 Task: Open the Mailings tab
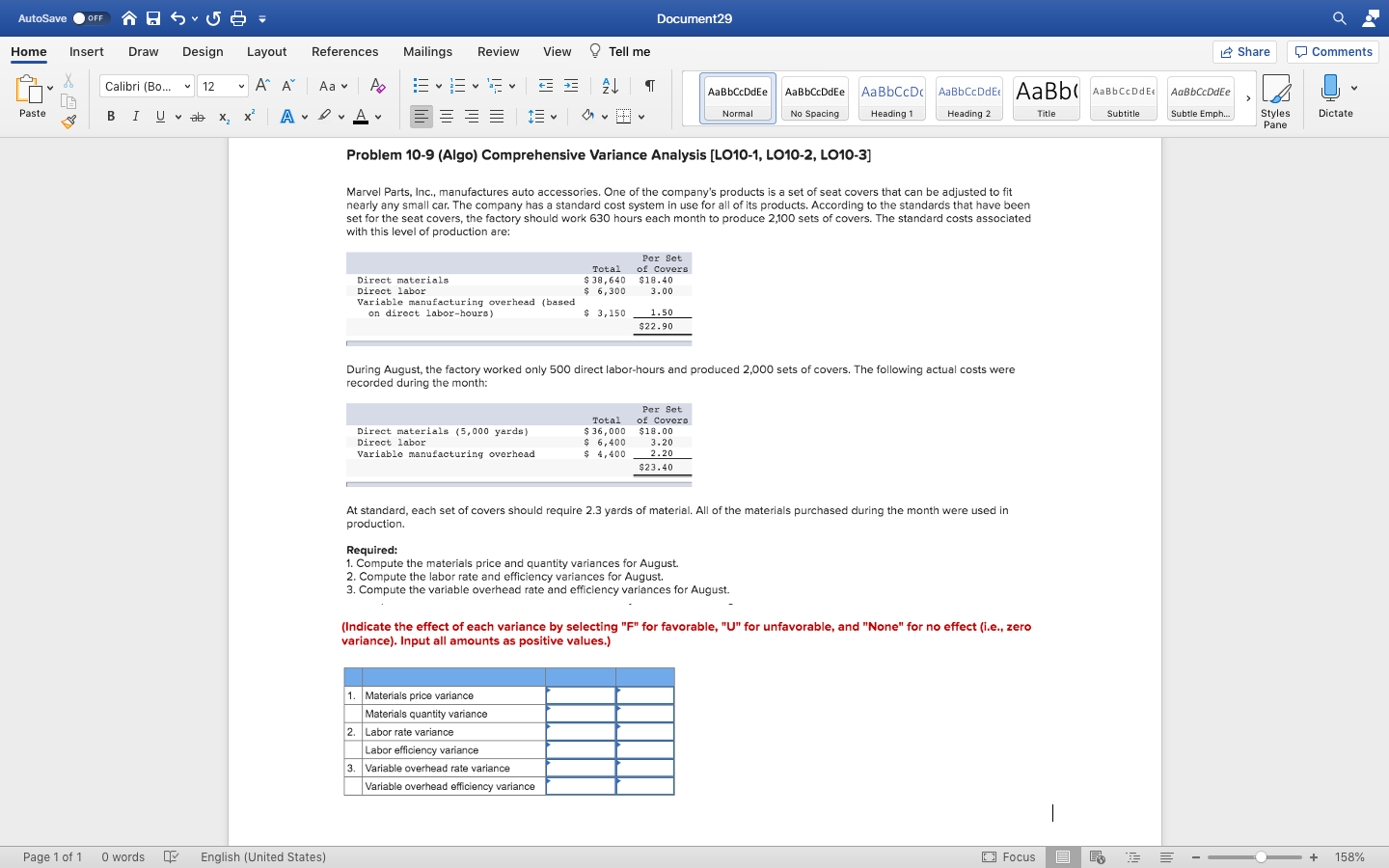pyautogui.click(x=427, y=52)
